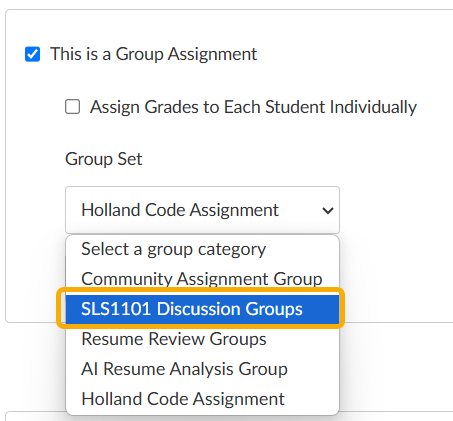Image resolution: width=453 pixels, height=421 pixels.
Task: Select Holland Code Assignment in the list
Action: point(202,399)
